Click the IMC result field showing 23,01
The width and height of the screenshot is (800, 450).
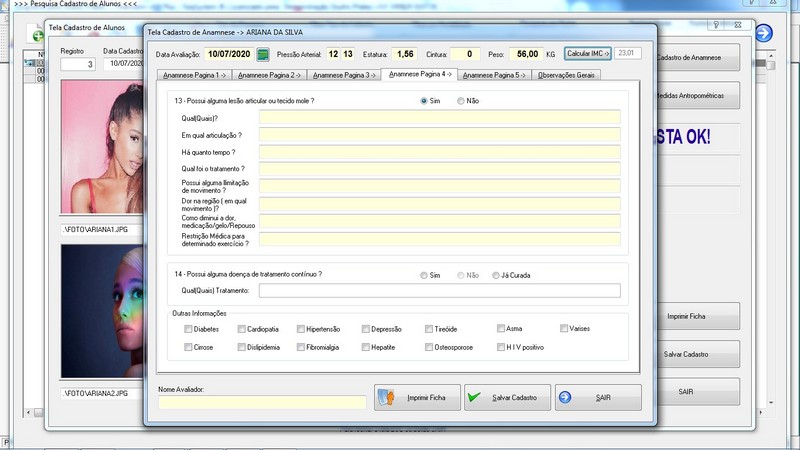pyautogui.click(x=628, y=53)
